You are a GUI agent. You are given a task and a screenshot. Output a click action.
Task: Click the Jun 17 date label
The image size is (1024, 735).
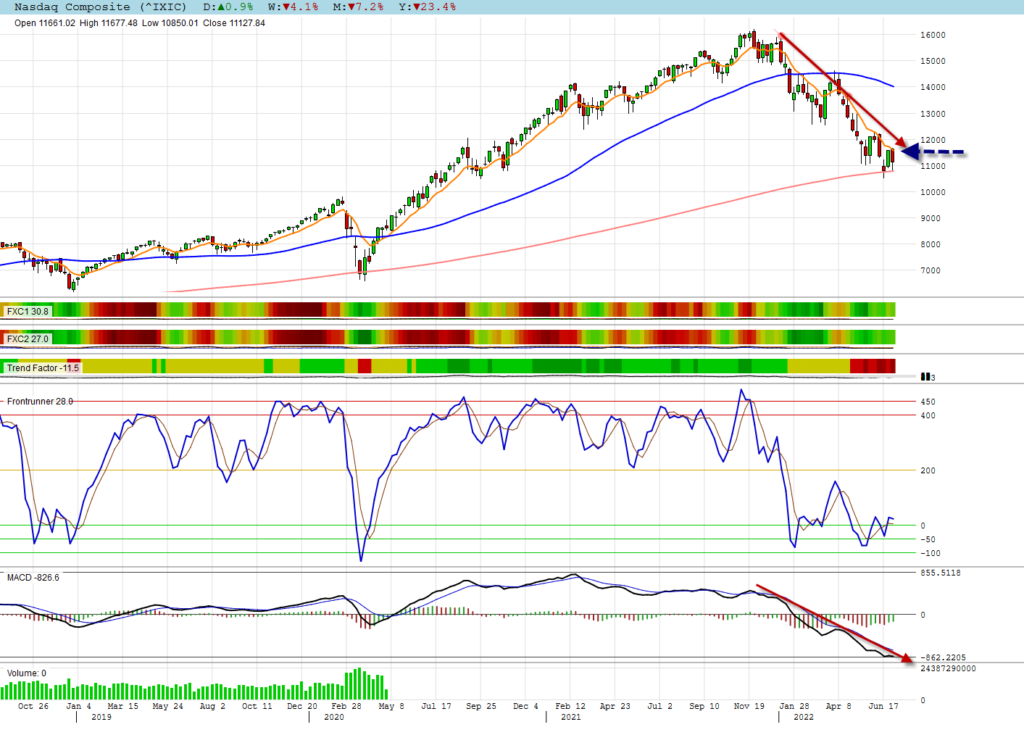pos(883,706)
